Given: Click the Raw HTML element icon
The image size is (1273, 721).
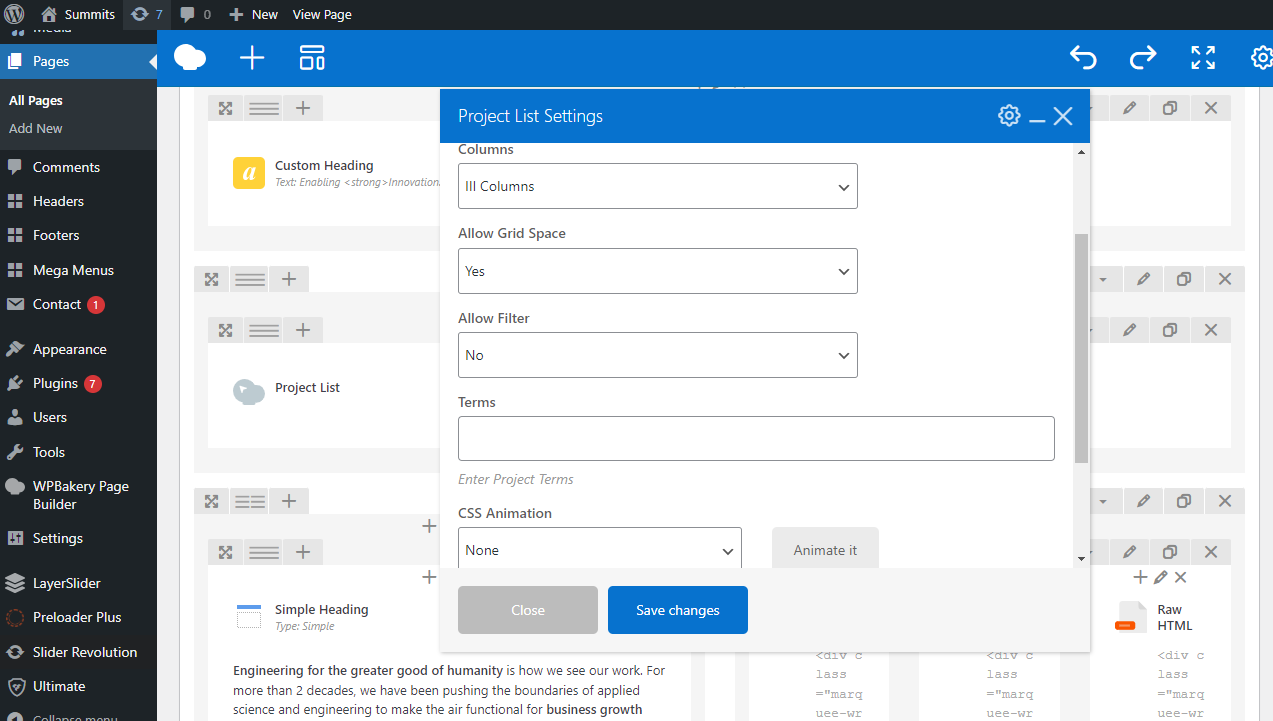Looking at the screenshot, I should pos(1131,617).
